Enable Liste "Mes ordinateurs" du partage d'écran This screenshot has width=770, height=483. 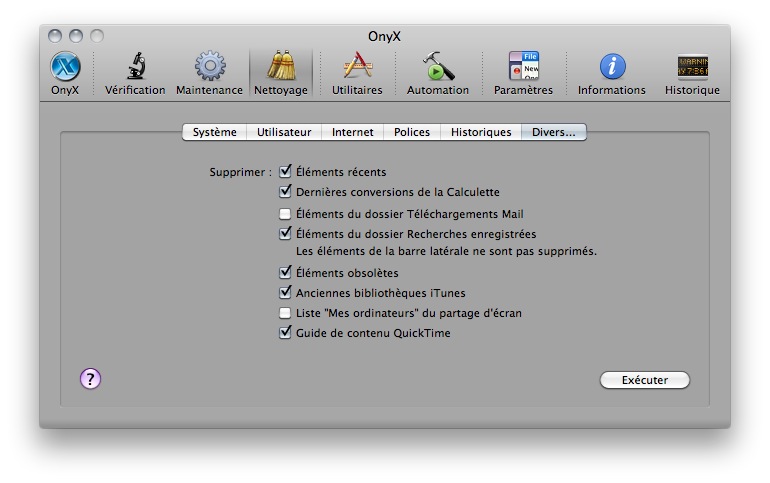point(285,313)
